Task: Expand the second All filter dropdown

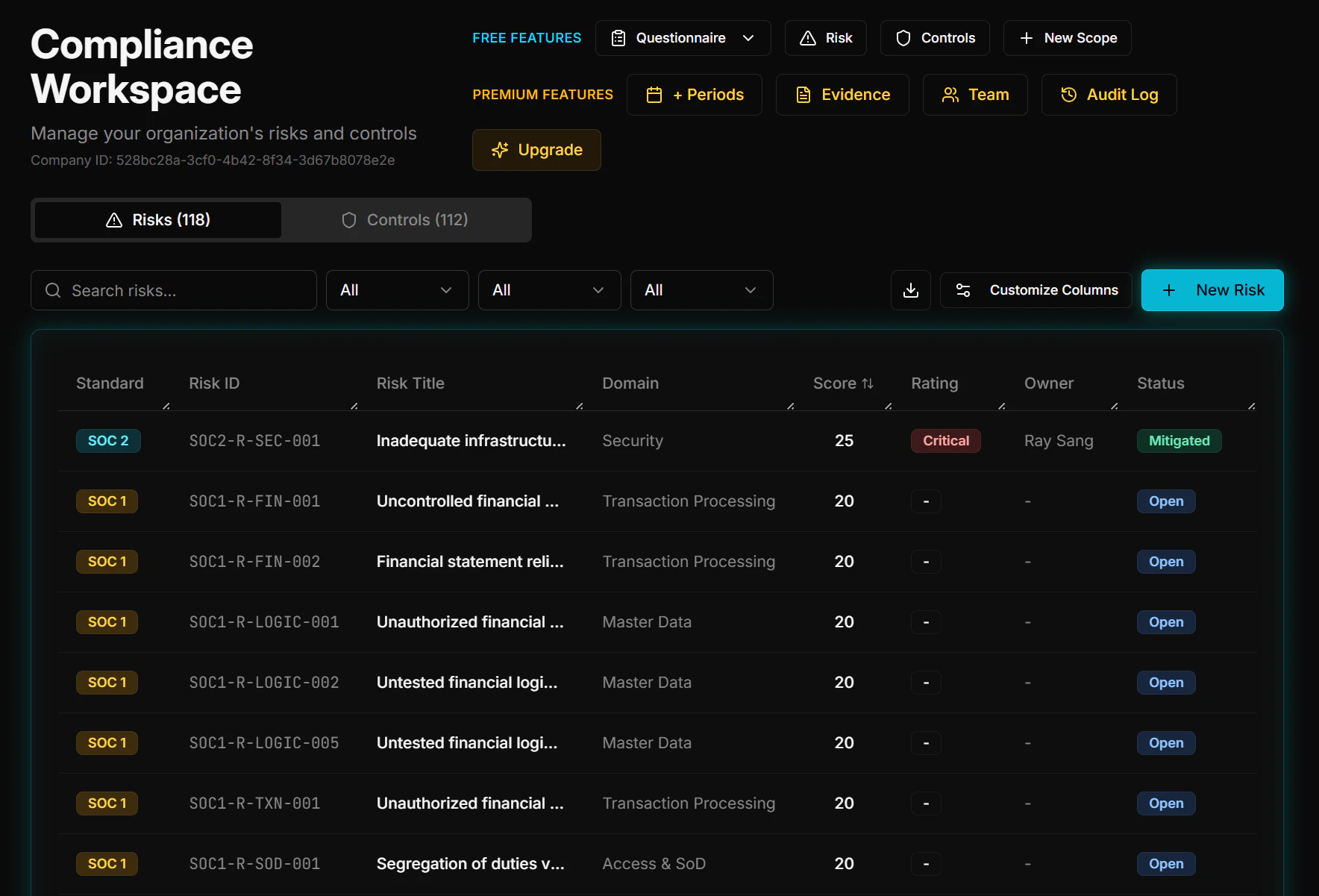Action: click(550, 290)
